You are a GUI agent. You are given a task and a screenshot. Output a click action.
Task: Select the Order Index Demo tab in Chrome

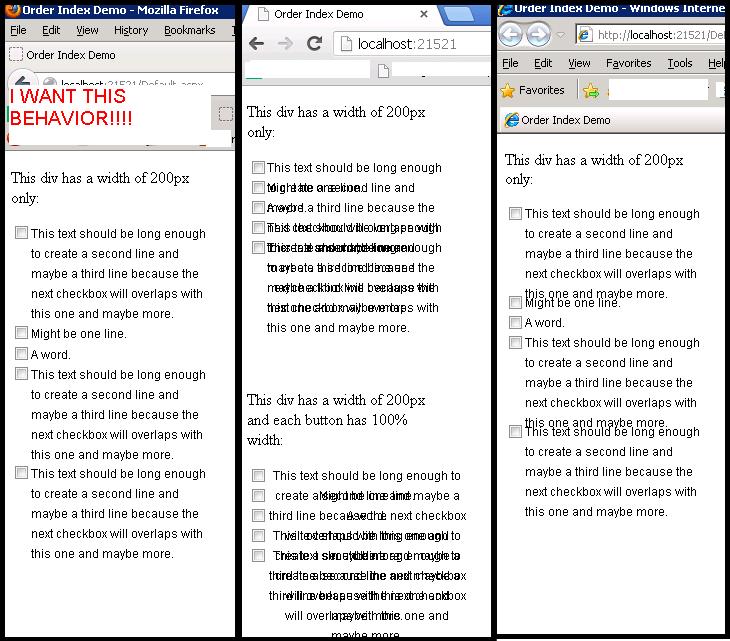pyautogui.click(x=342, y=14)
